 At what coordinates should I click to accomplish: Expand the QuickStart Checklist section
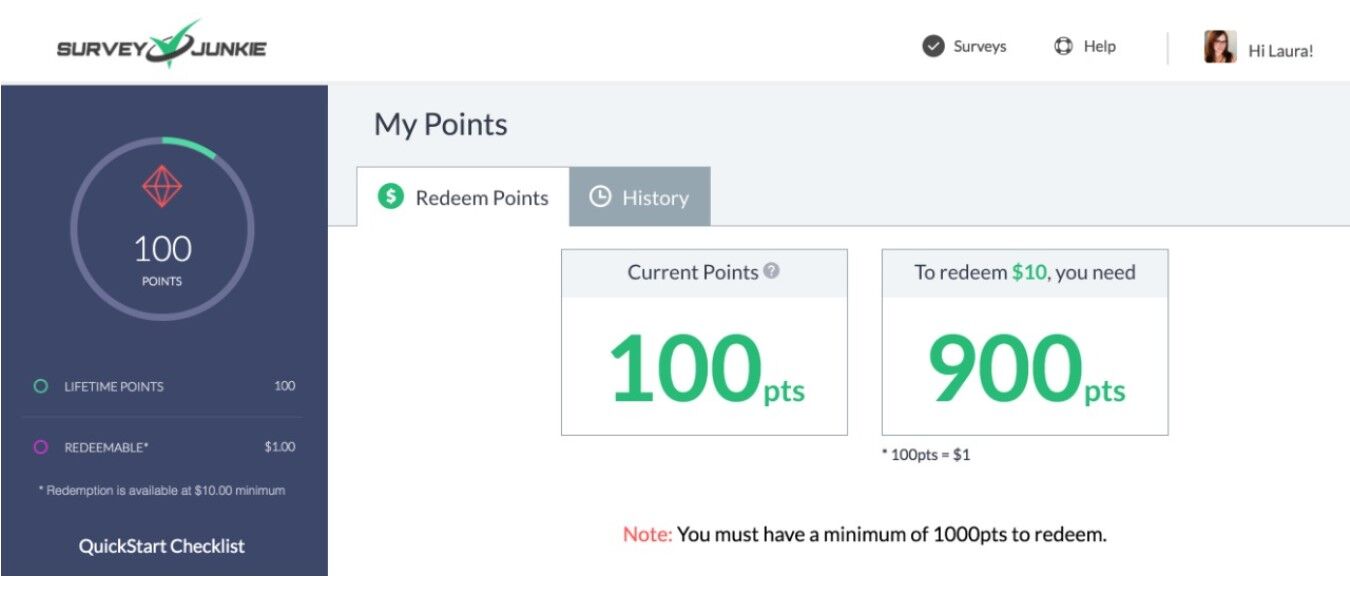coord(162,546)
